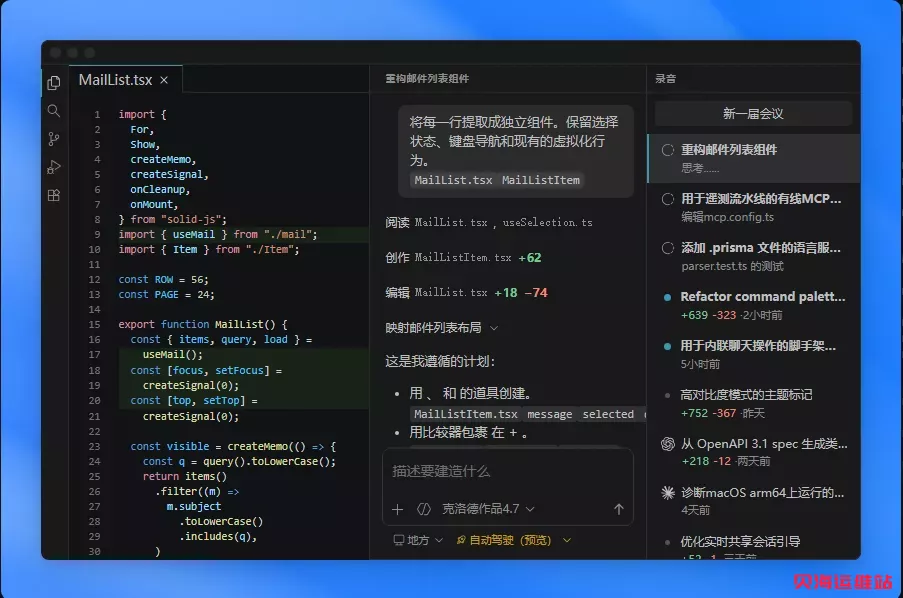Click the +752 -367 diff stats text
903x598 pixels.
pos(708,413)
